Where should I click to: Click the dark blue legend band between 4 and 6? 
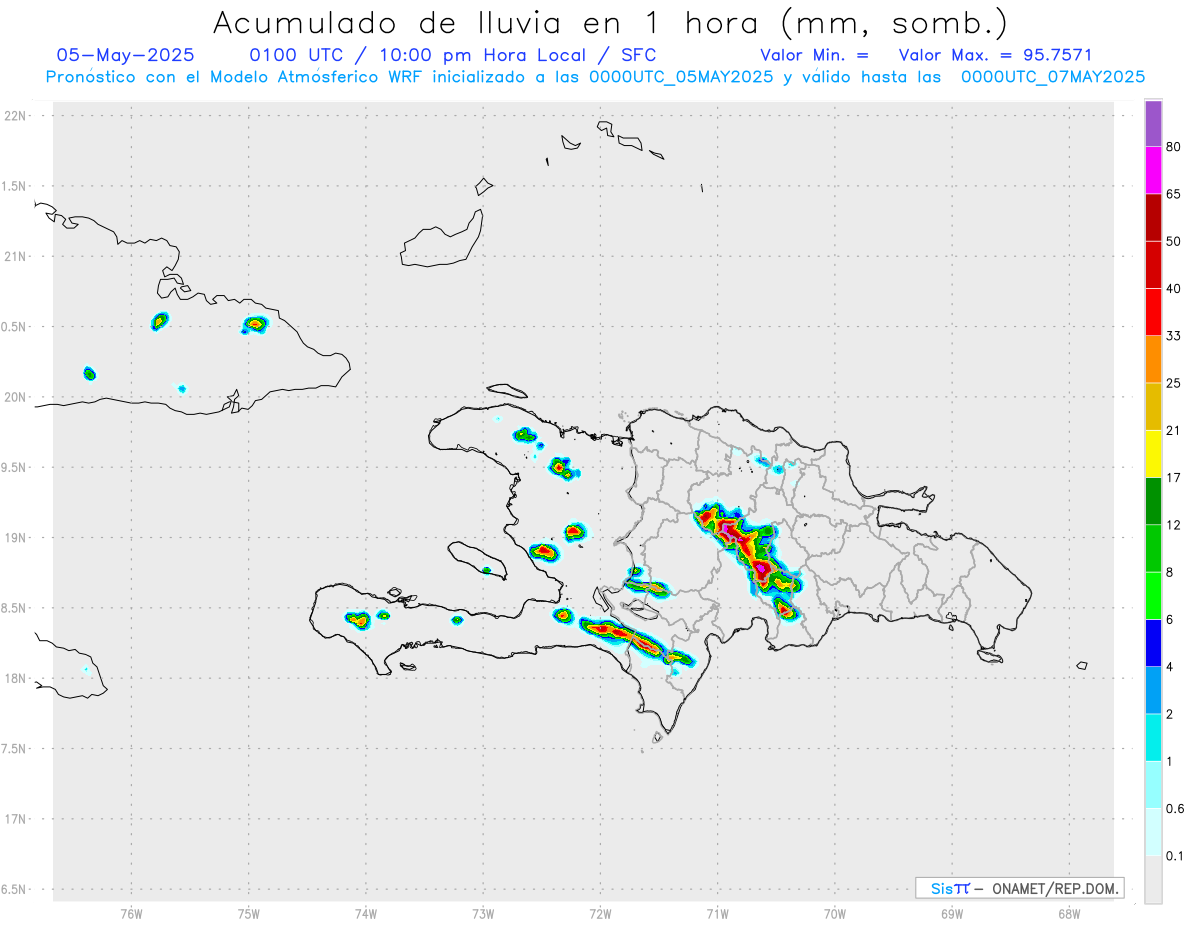(x=1153, y=643)
